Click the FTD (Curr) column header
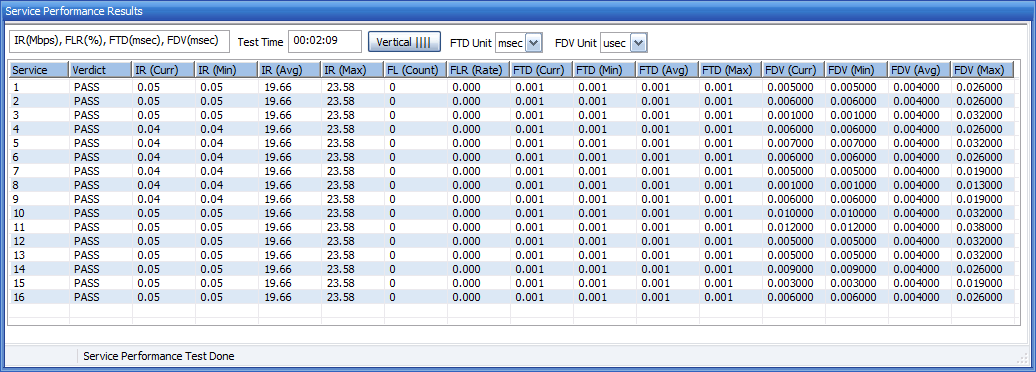The width and height of the screenshot is (1036, 372). 541,69
